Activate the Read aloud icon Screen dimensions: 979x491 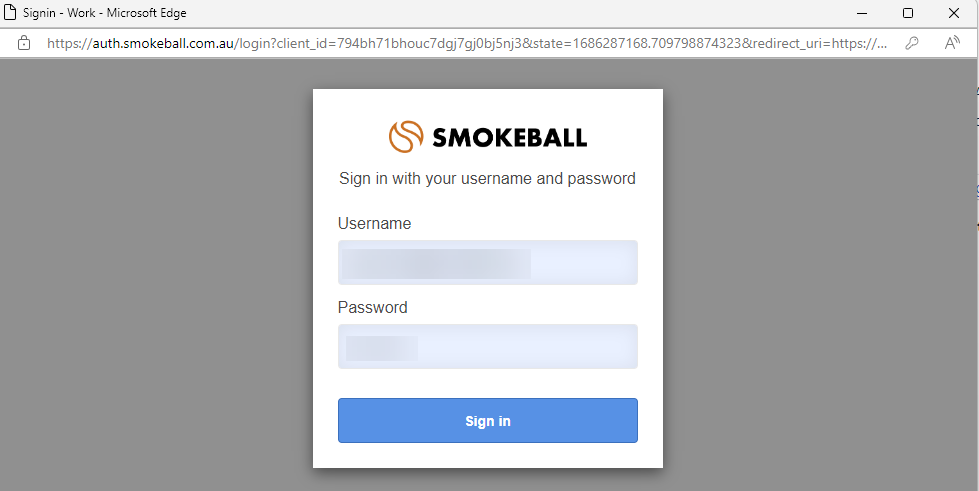(952, 43)
